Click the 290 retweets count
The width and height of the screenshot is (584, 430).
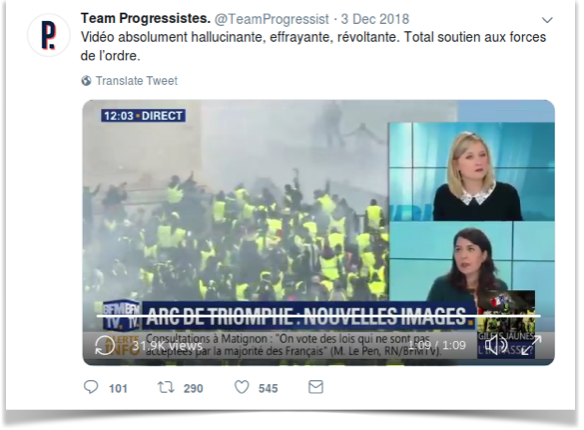[x=193, y=389]
